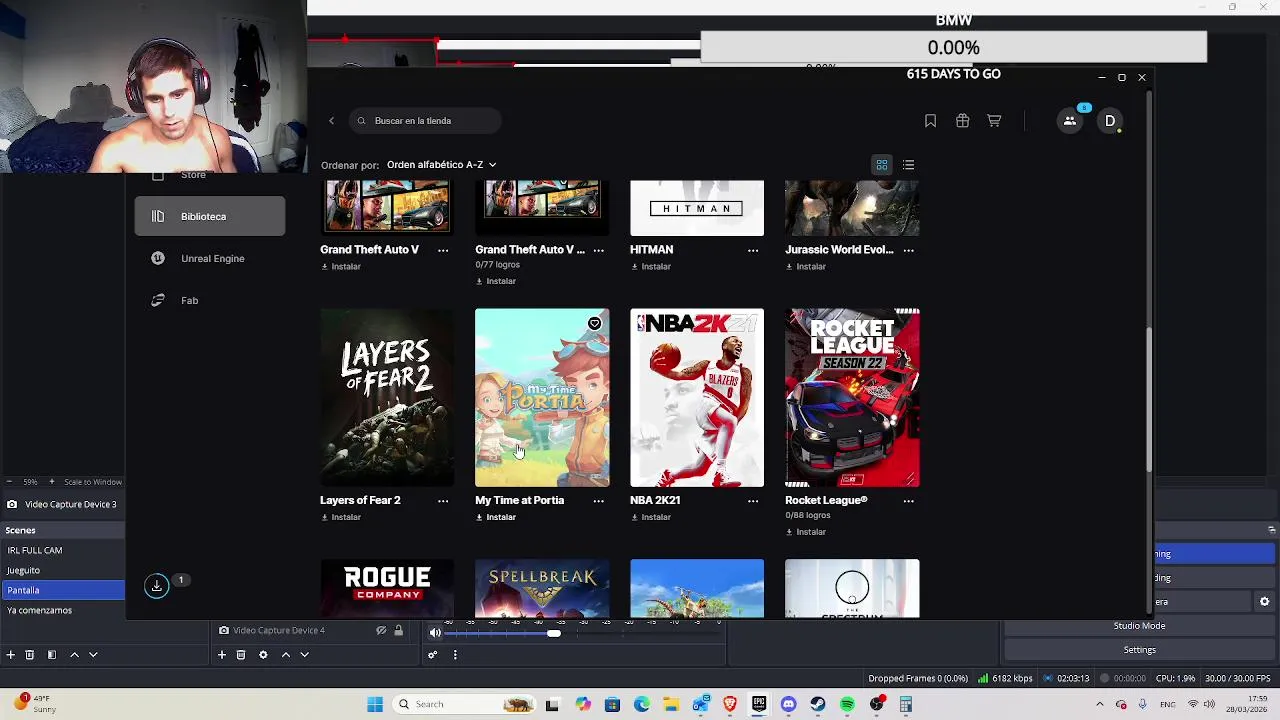
Task: Click Instalar under Layers of Fear 2
Action: tap(341, 517)
